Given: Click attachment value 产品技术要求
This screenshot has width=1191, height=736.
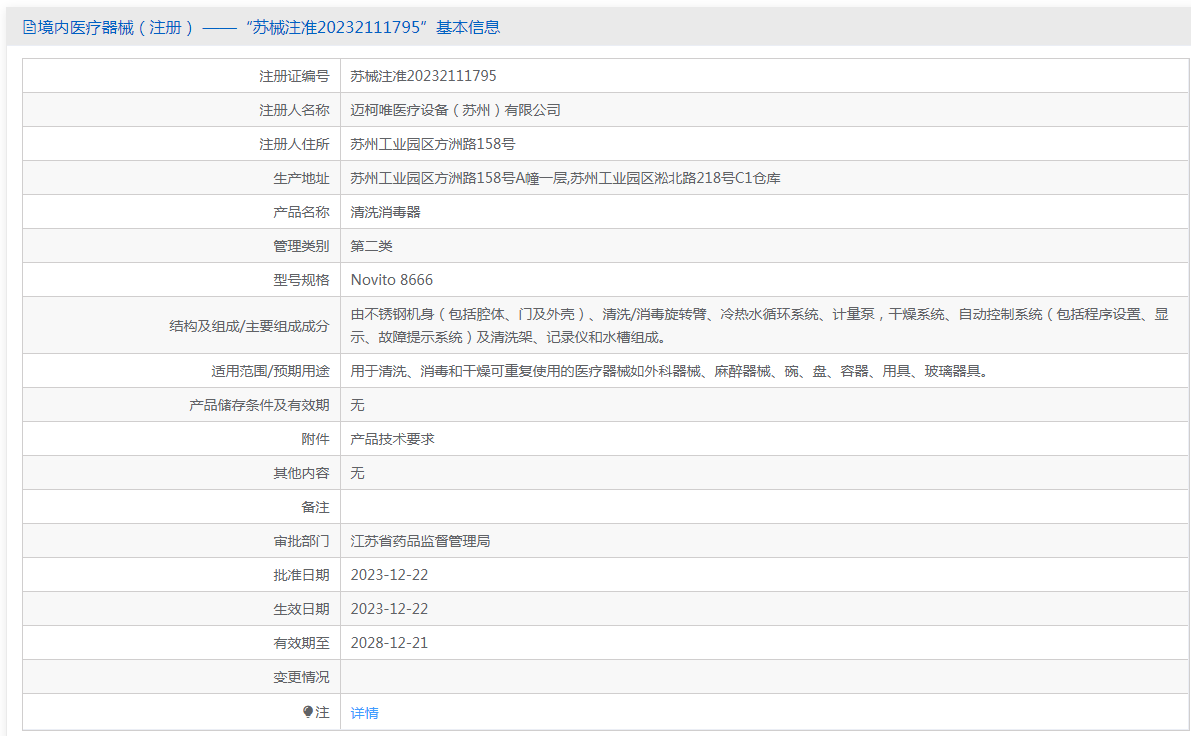Looking at the screenshot, I should (392, 439).
